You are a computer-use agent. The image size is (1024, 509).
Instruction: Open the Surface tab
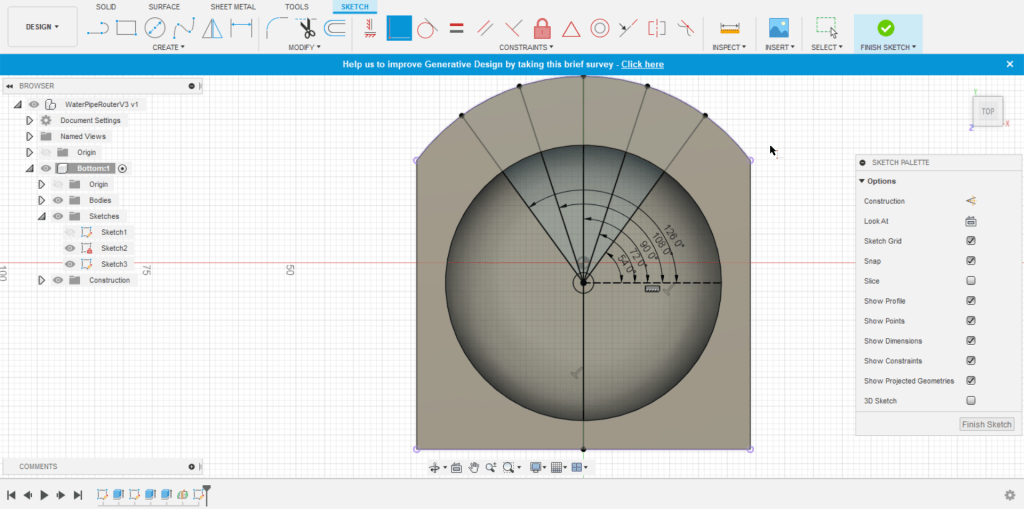[164, 7]
